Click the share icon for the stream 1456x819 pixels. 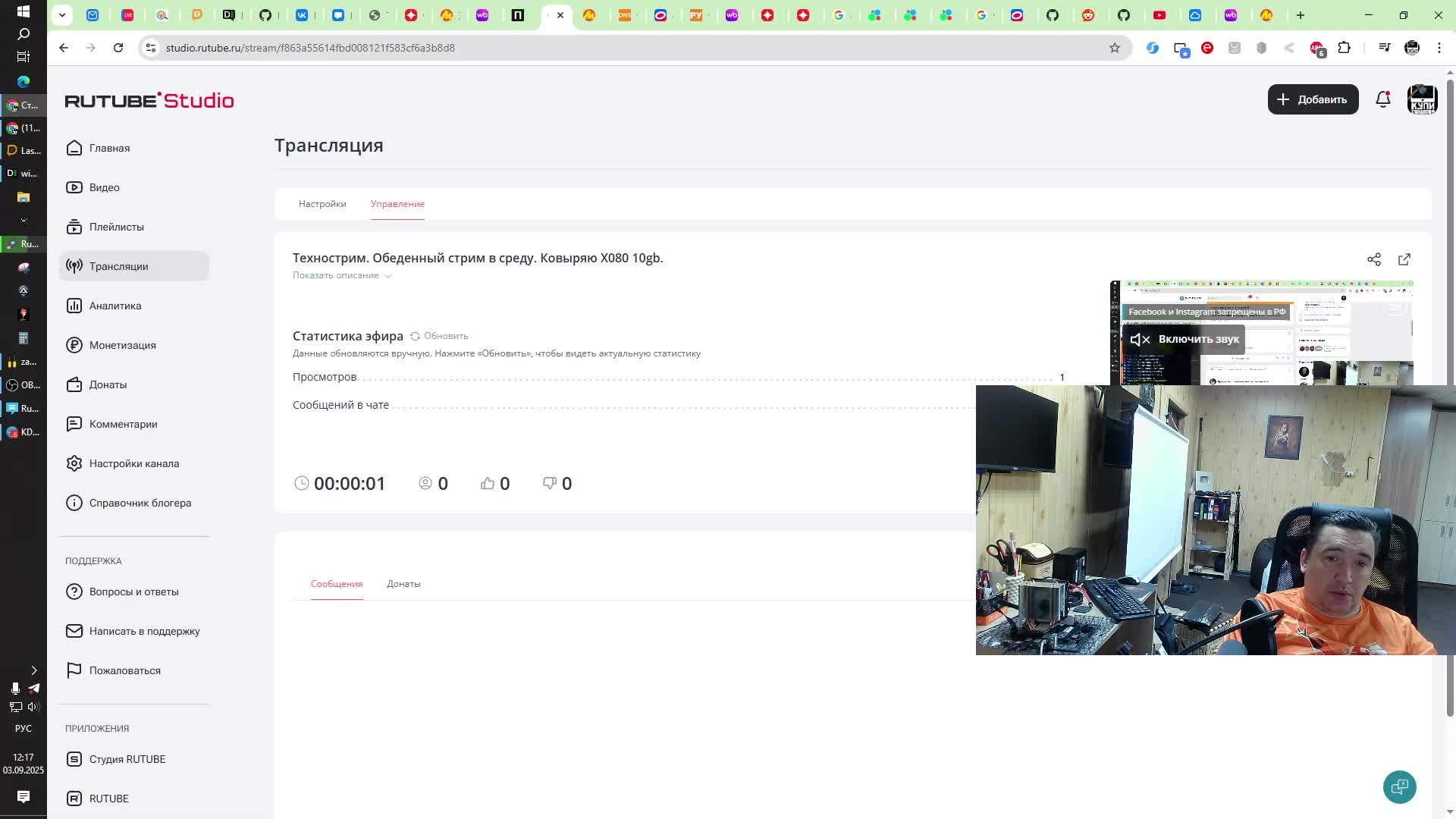[1373, 259]
